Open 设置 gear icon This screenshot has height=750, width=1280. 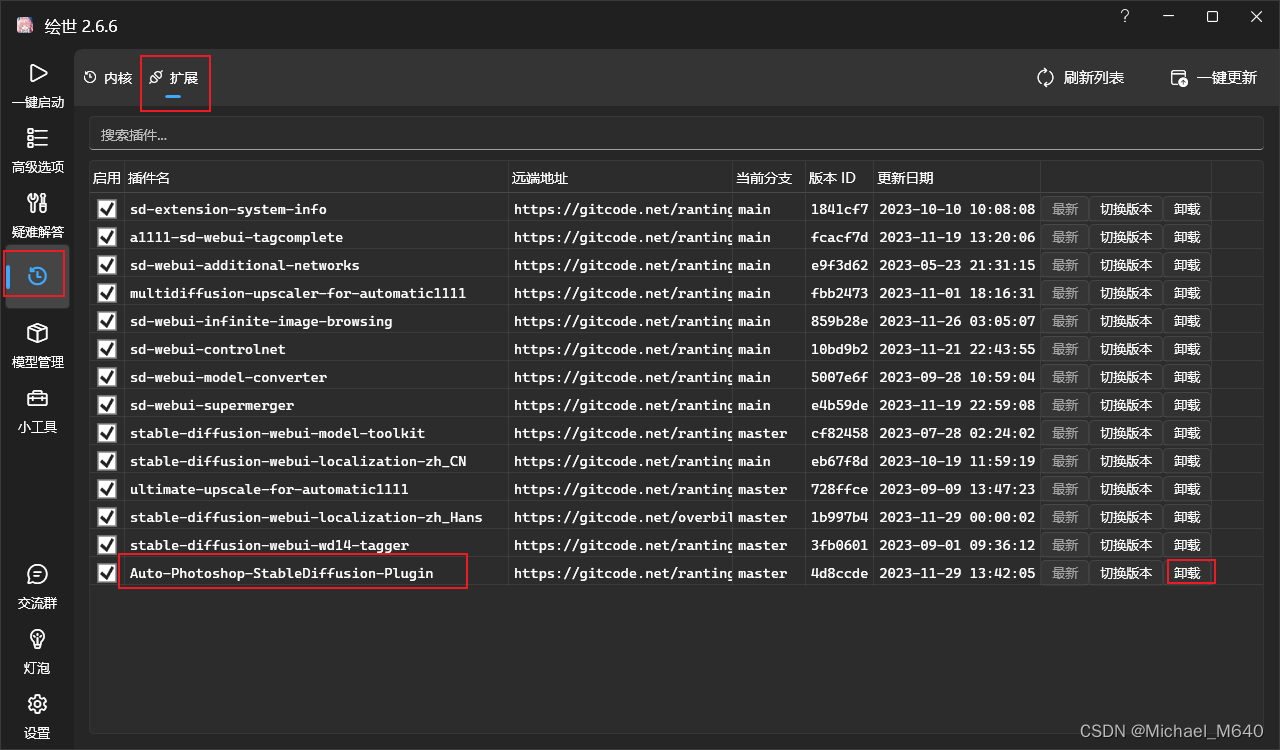coord(37,703)
